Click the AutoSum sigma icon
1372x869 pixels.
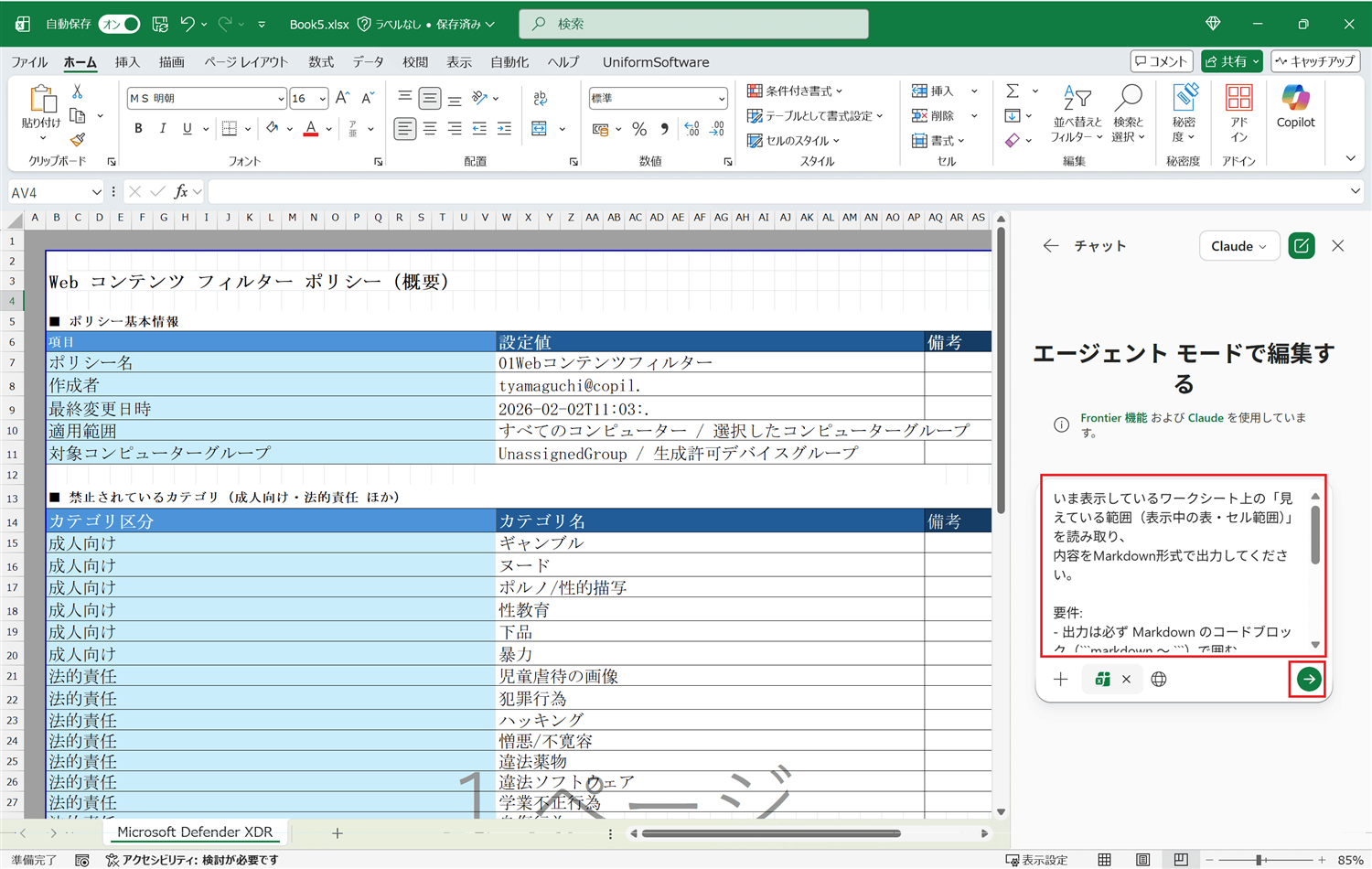pyautogui.click(x=1013, y=91)
